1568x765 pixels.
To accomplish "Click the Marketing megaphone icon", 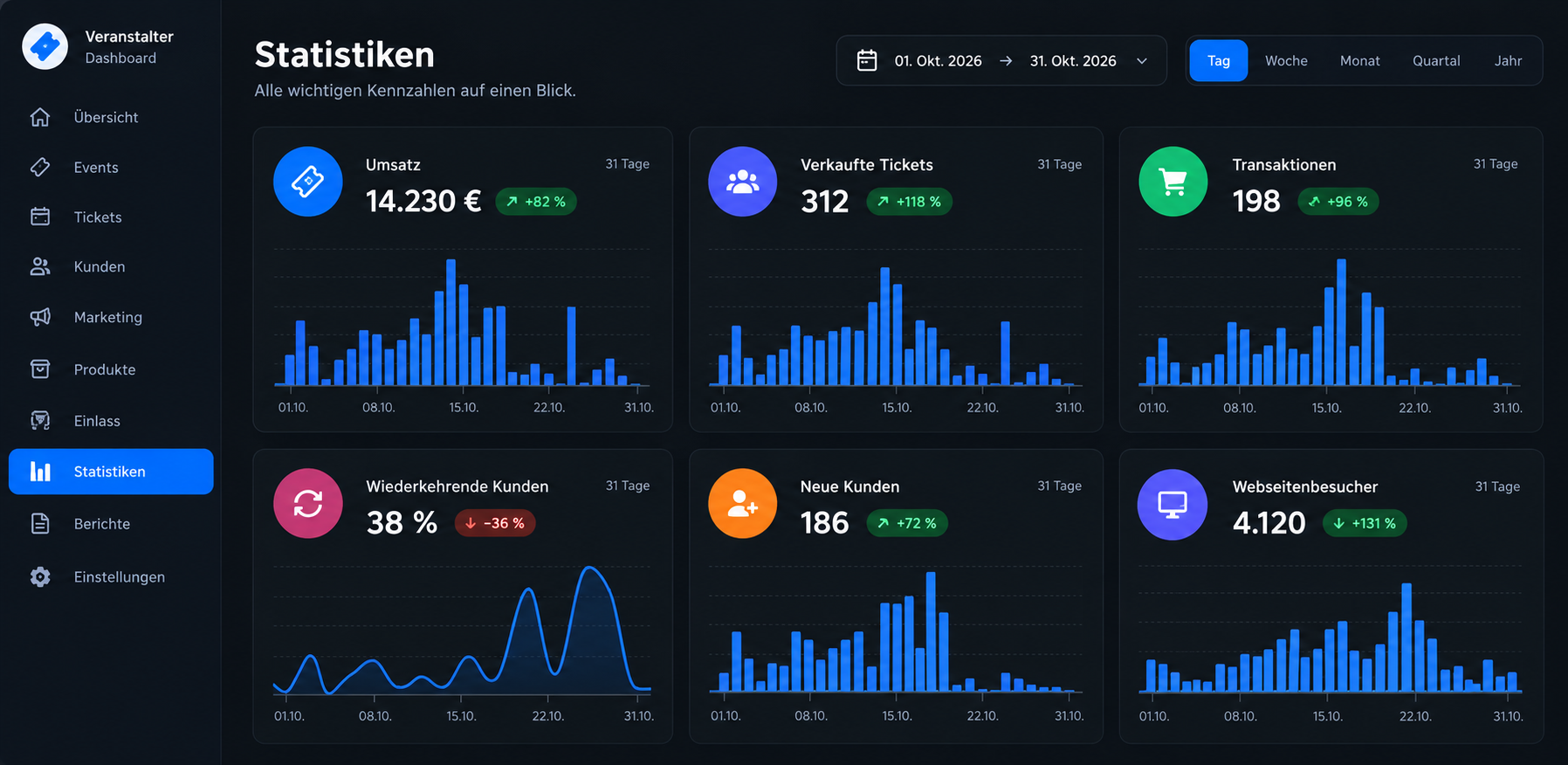I will pos(40,317).
